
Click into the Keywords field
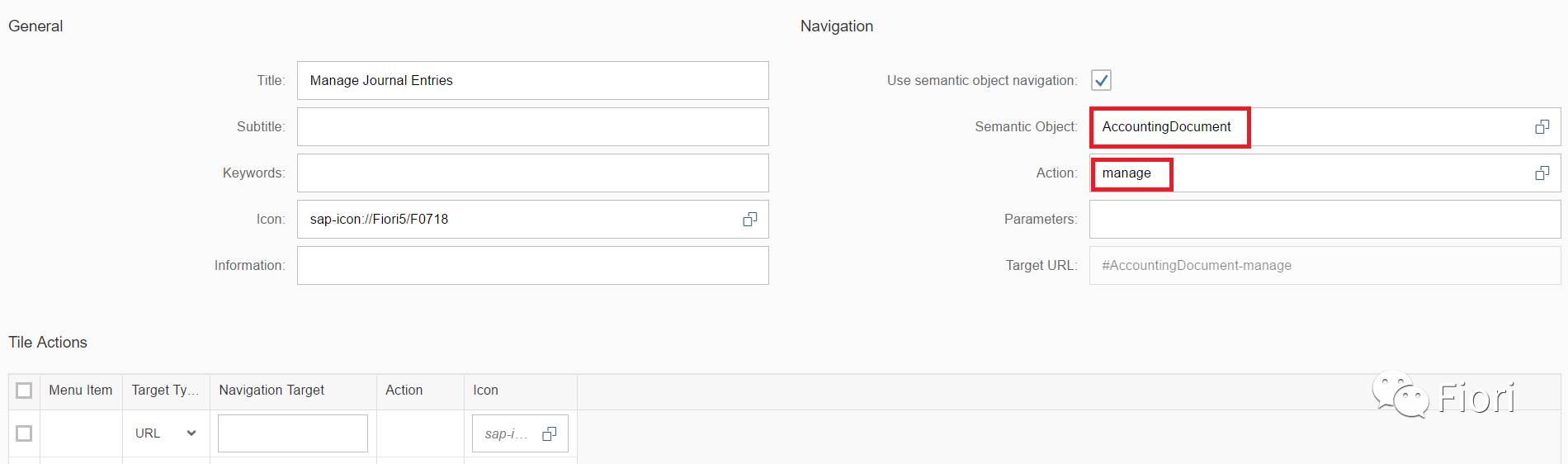click(x=532, y=173)
